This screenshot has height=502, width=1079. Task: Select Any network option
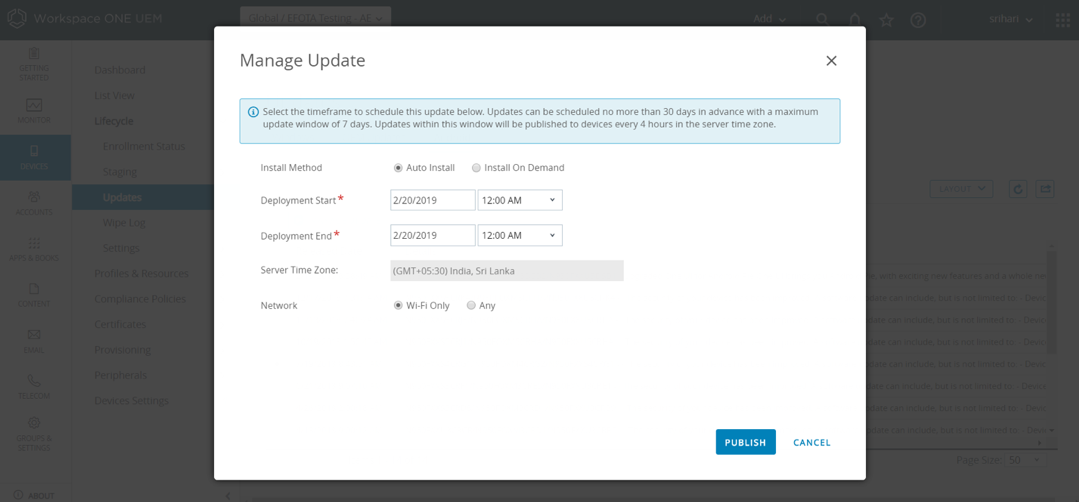pos(471,306)
